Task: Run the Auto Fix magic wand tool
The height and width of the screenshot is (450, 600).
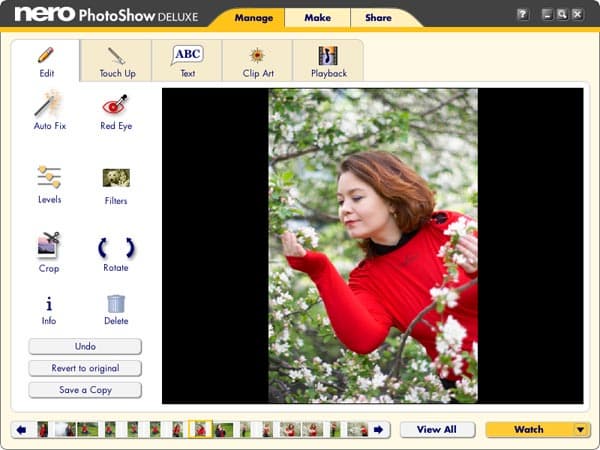Action: pyautogui.click(x=49, y=110)
